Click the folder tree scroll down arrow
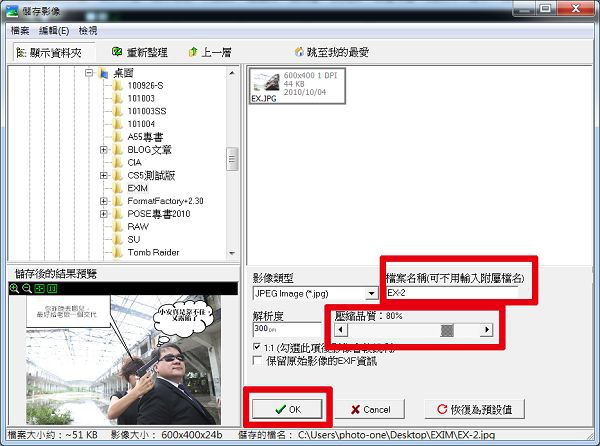Screen dimensions: 600x446 pyautogui.click(x=232, y=253)
